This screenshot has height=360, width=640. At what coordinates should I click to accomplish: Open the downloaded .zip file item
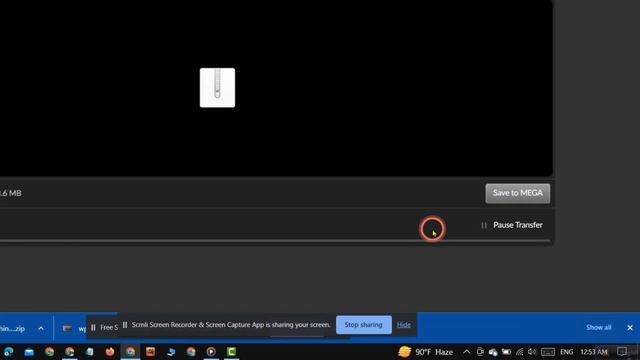point(12,328)
